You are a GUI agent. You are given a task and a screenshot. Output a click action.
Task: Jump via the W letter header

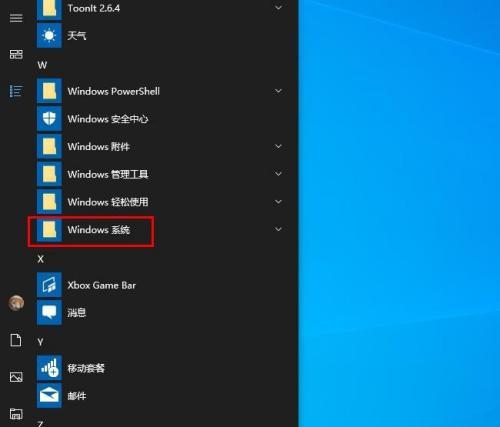tap(42, 65)
